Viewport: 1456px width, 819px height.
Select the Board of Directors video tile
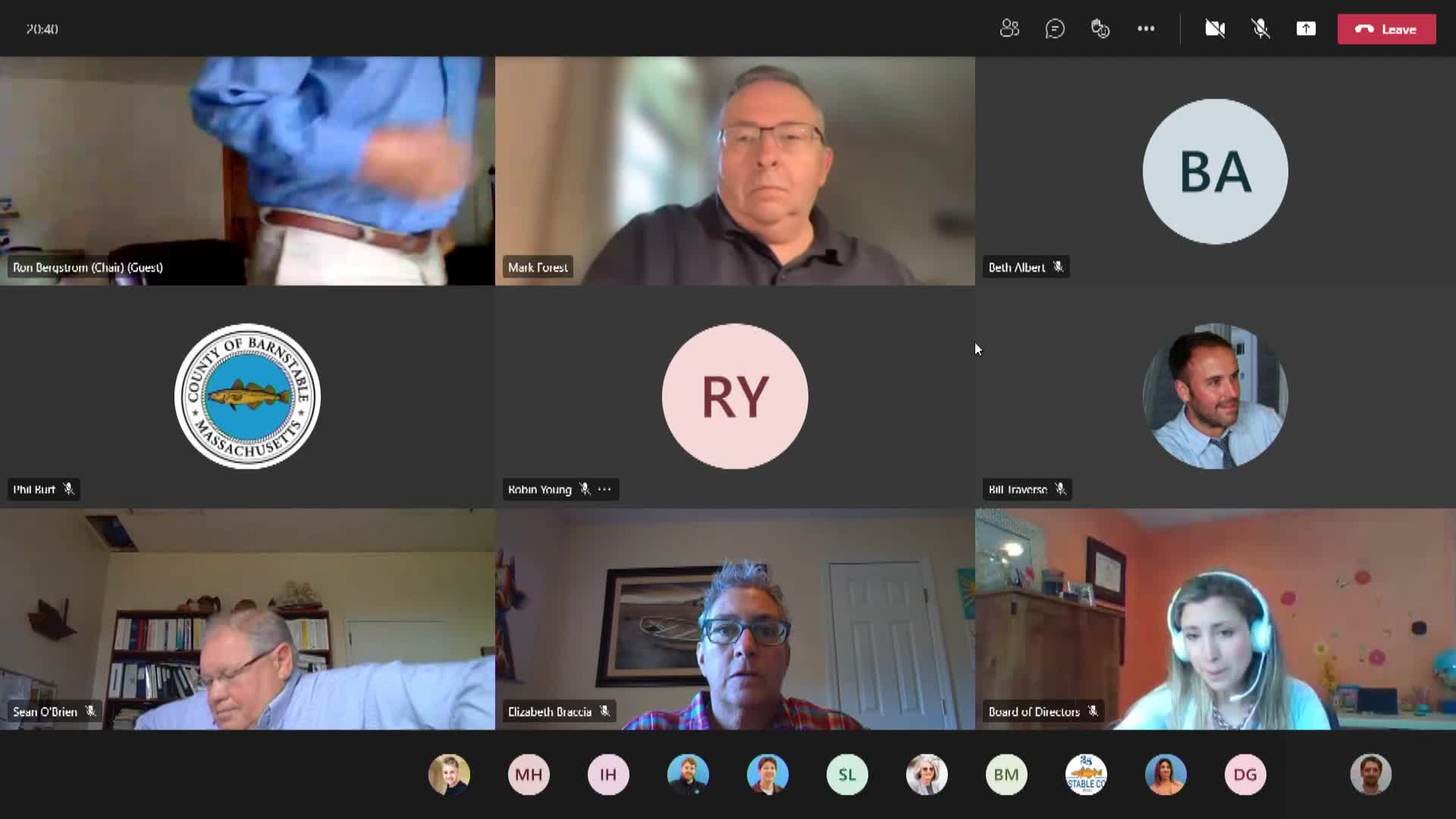pyautogui.click(x=1215, y=618)
